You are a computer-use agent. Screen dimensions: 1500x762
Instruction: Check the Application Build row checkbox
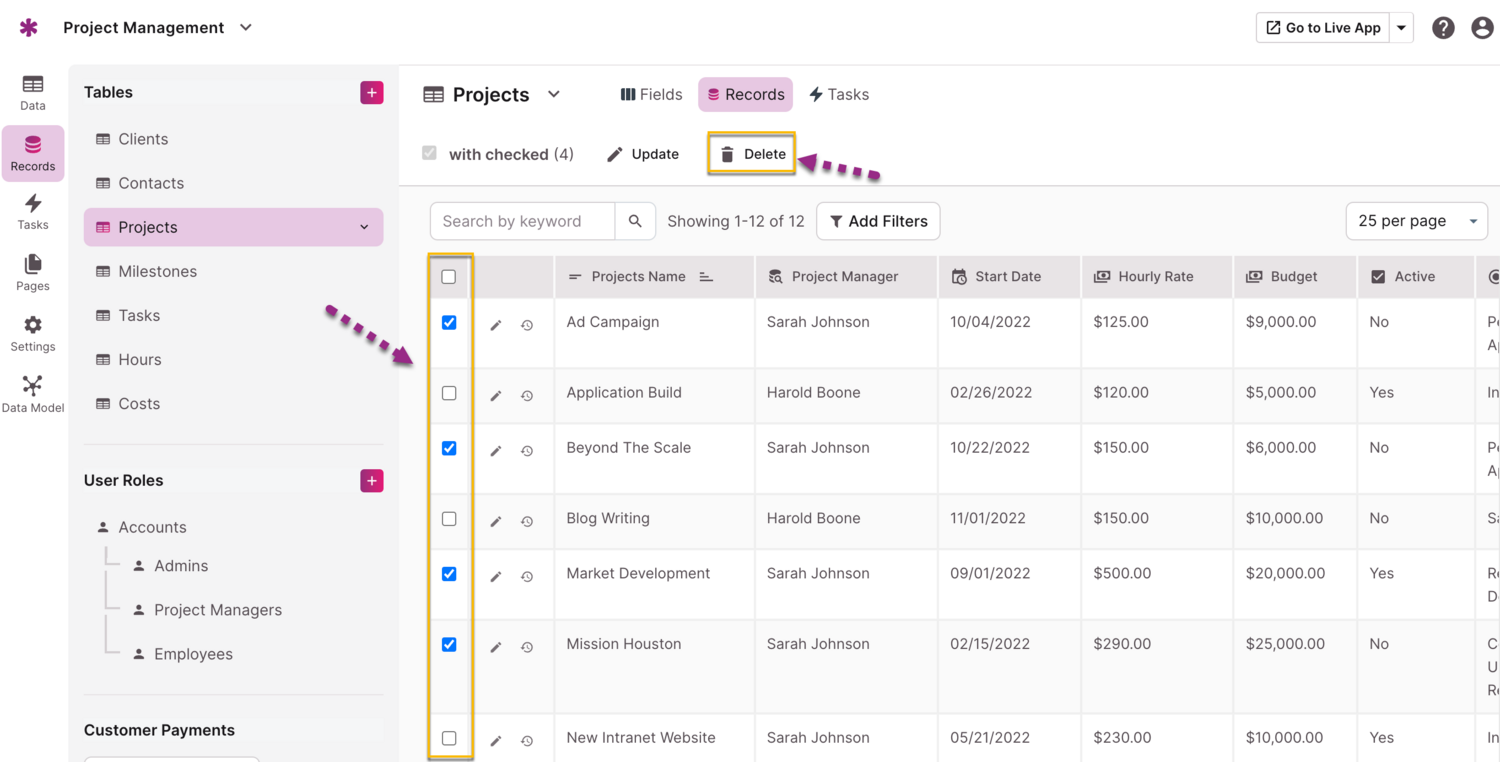(x=449, y=393)
